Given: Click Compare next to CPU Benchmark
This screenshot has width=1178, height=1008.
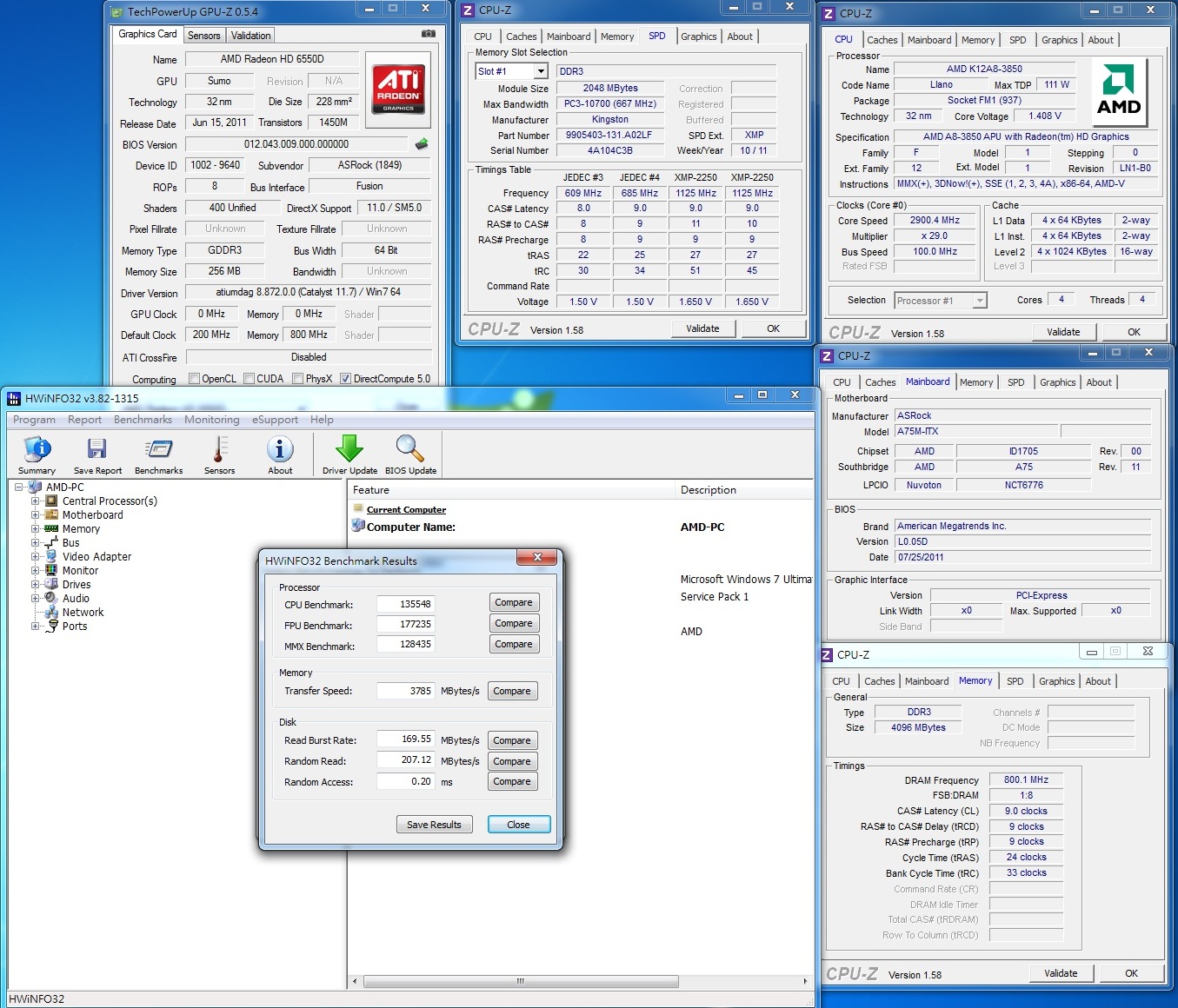Looking at the screenshot, I should 513,603.
